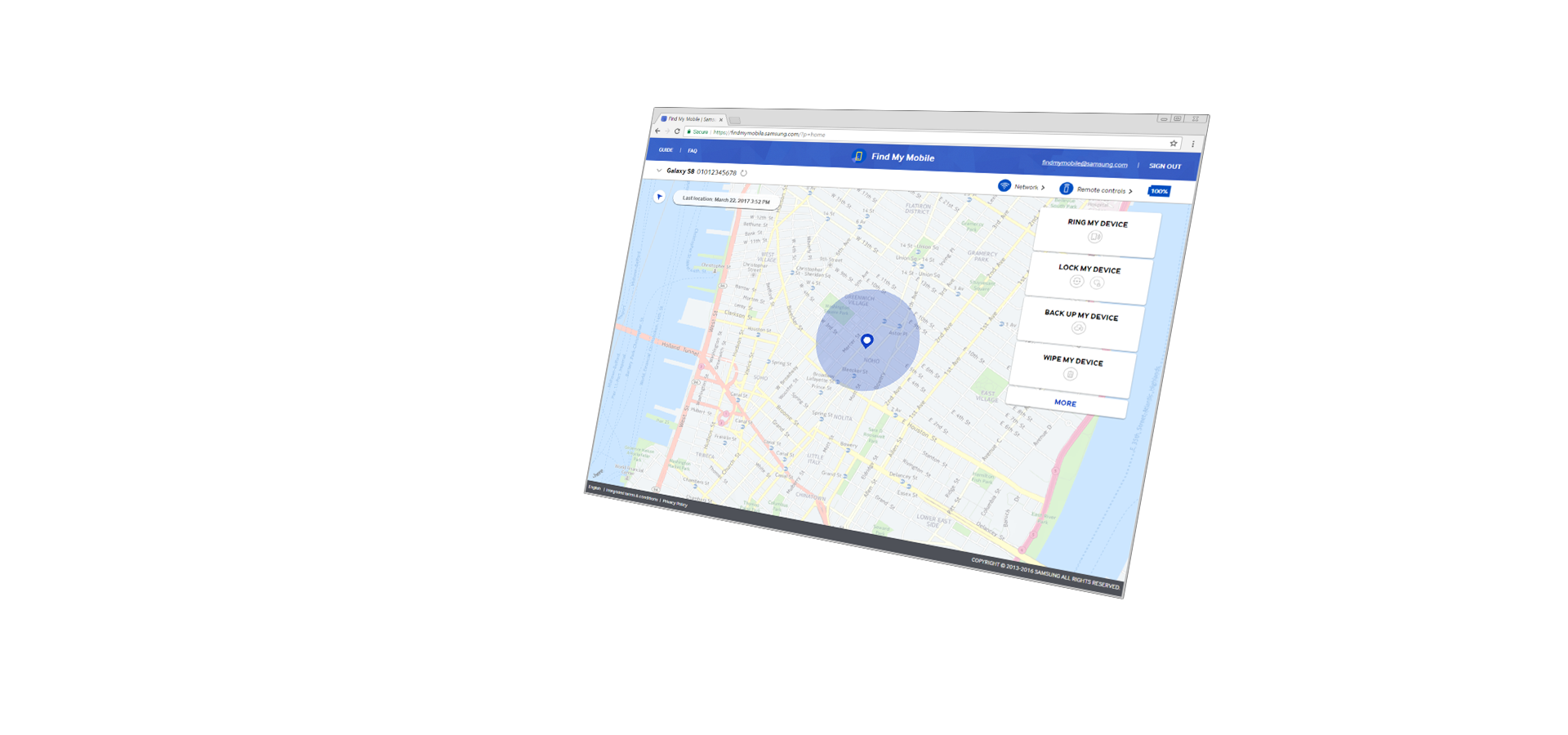Expand the Remote controls arrow
1568x735 pixels.
coord(1130,191)
